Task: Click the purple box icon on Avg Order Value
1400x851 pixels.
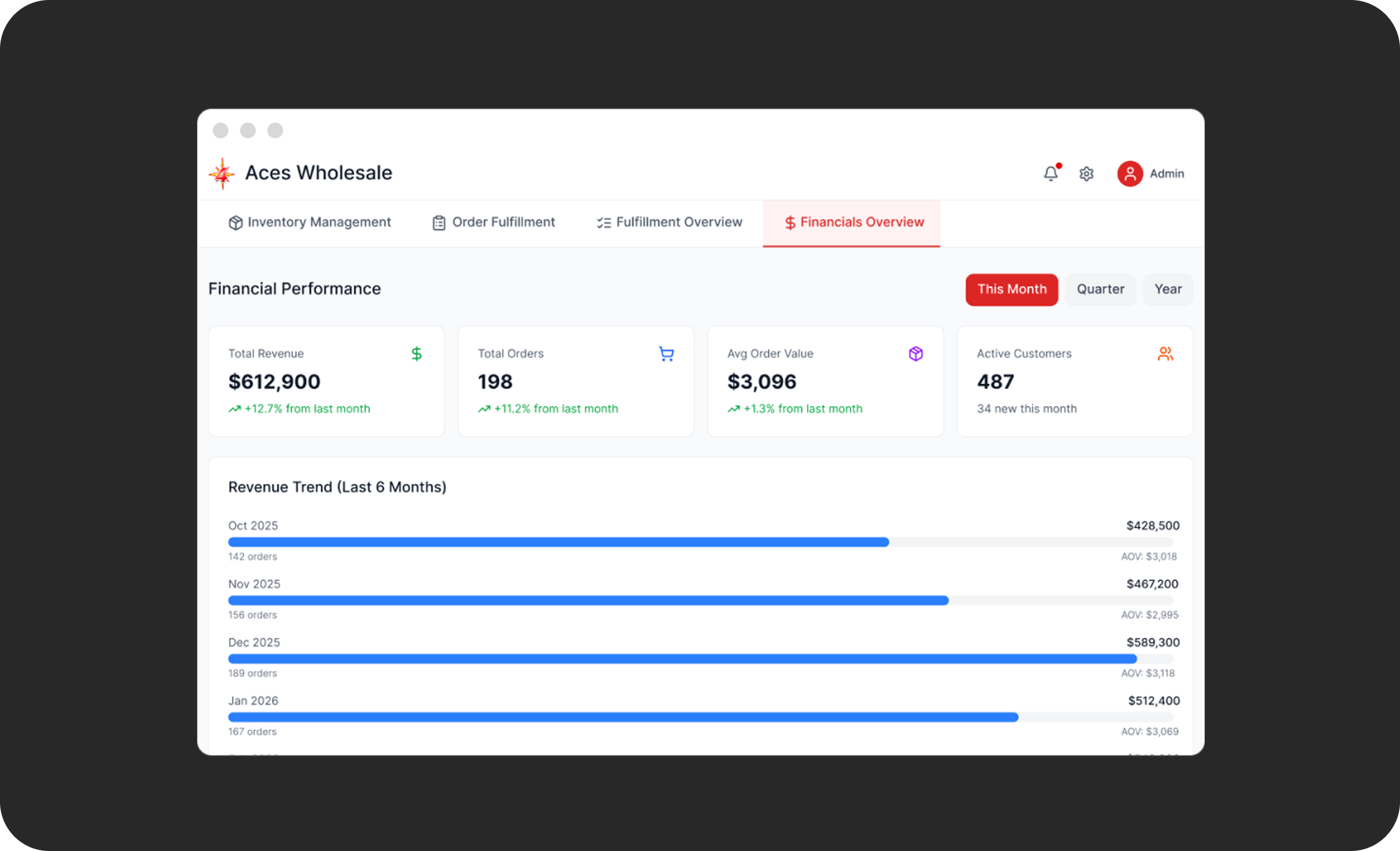Action: 916,354
